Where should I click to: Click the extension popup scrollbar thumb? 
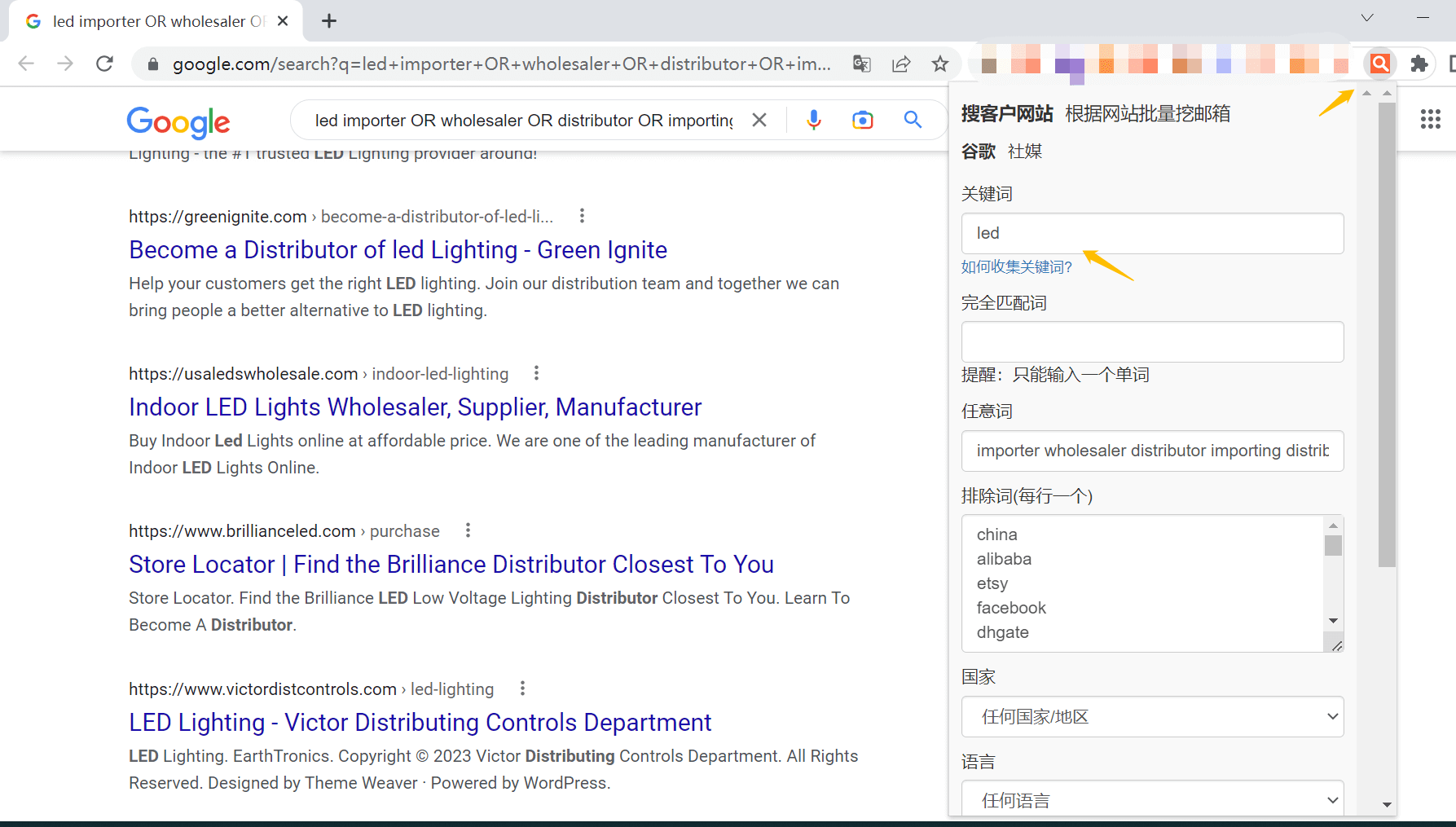point(1387,334)
